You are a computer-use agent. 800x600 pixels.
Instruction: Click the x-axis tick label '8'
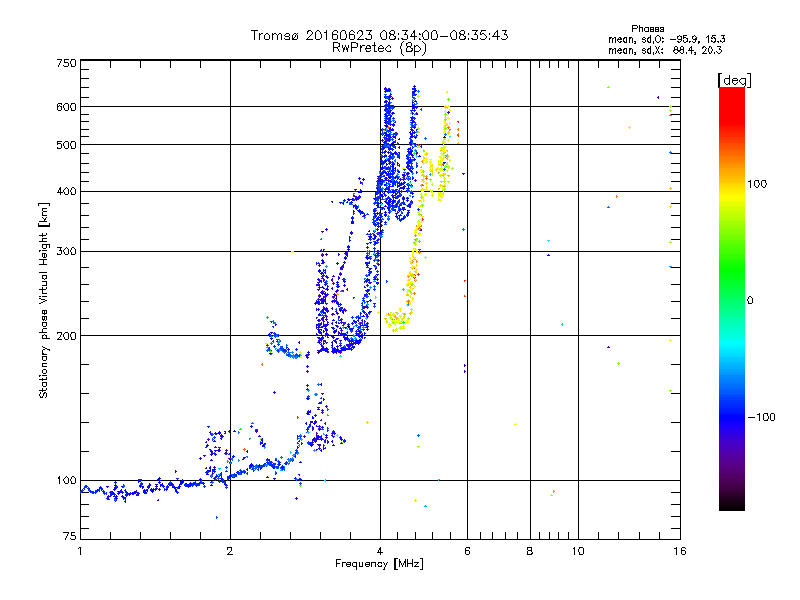[530, 551]
